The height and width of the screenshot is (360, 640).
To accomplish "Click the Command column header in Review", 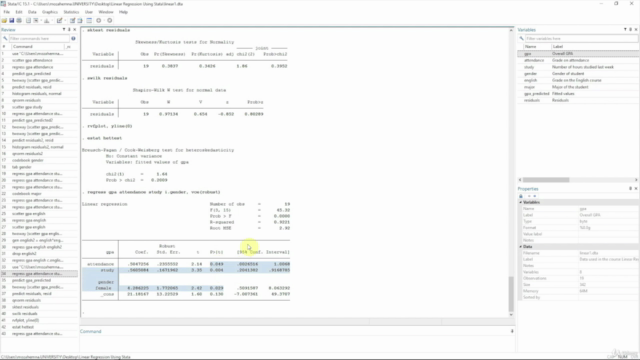I will point(37,47).
